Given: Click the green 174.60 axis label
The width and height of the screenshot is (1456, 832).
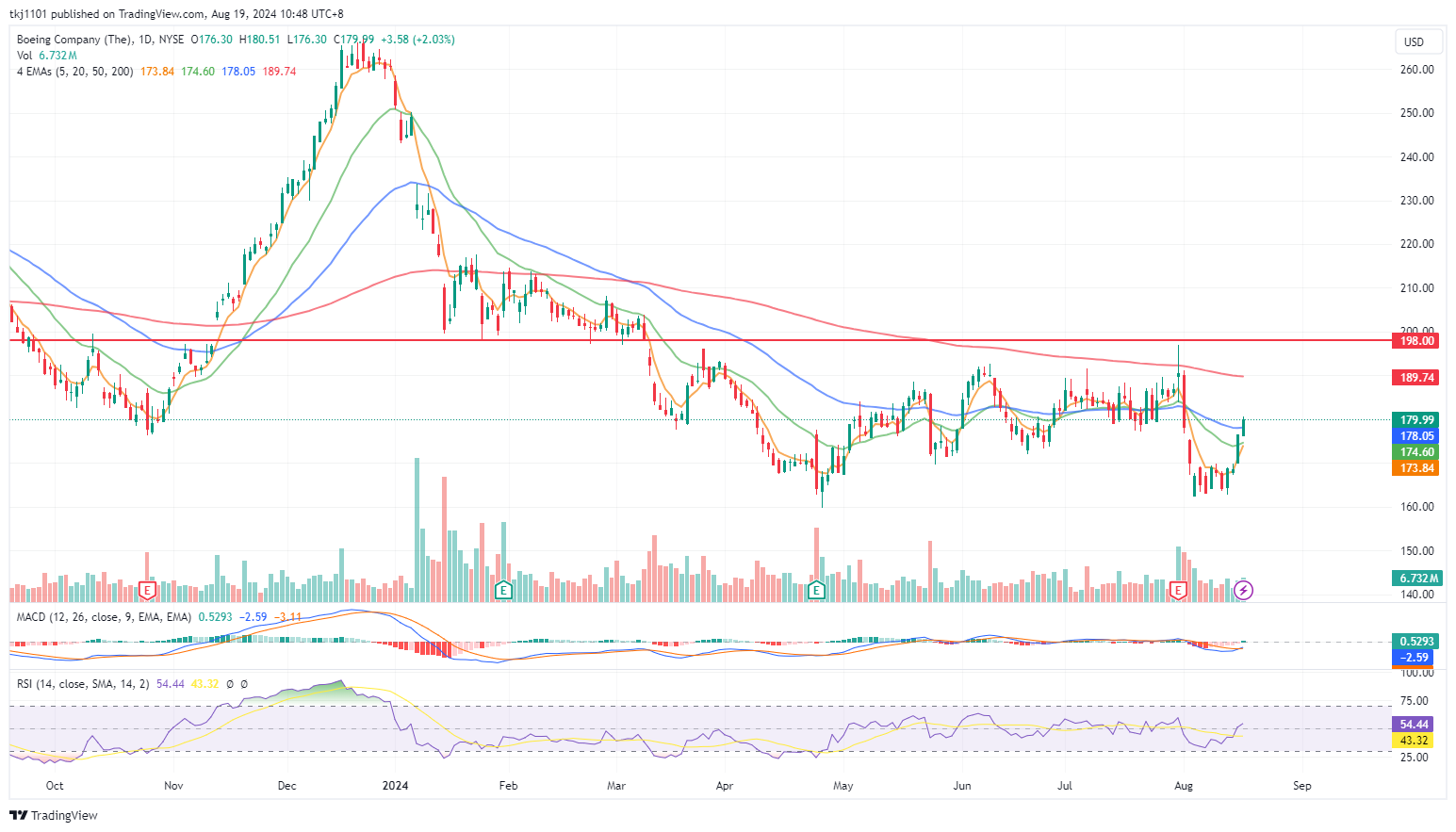Looking at the screenshot, I should pyautogui.click(x=1415, y=452).
